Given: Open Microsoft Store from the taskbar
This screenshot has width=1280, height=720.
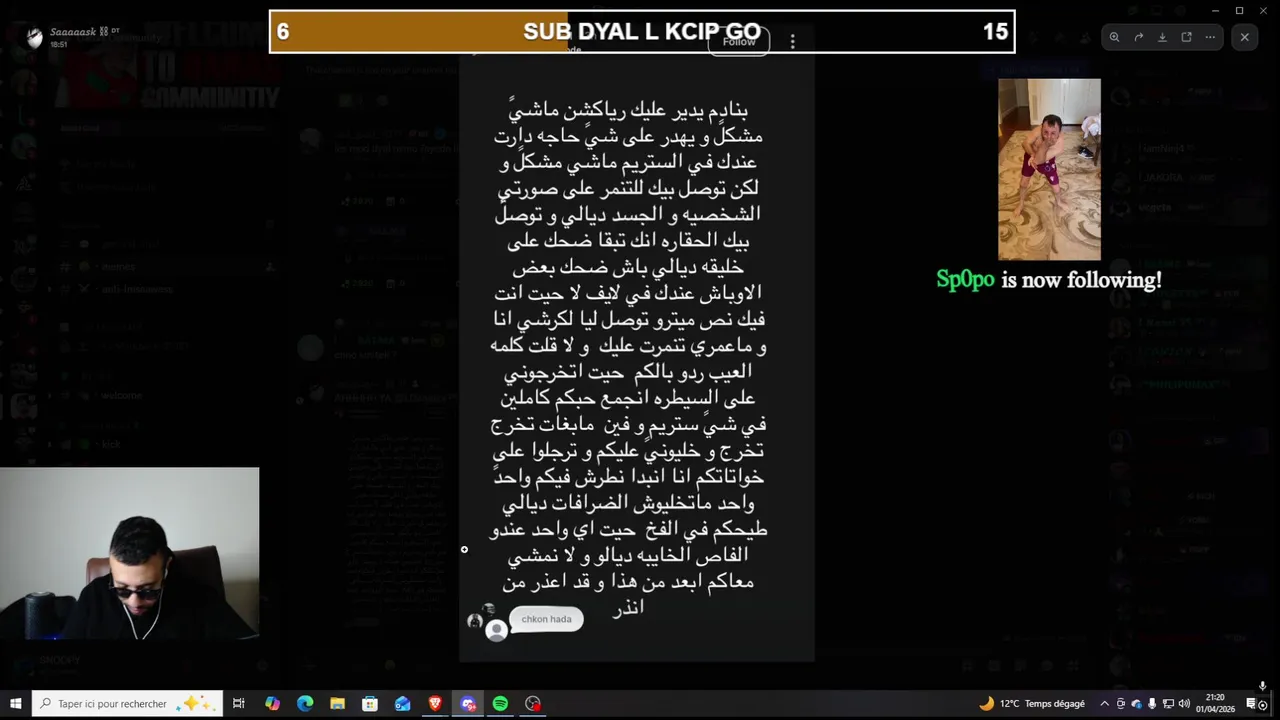Looking at the screenshot, I should (x=370, y=704).
